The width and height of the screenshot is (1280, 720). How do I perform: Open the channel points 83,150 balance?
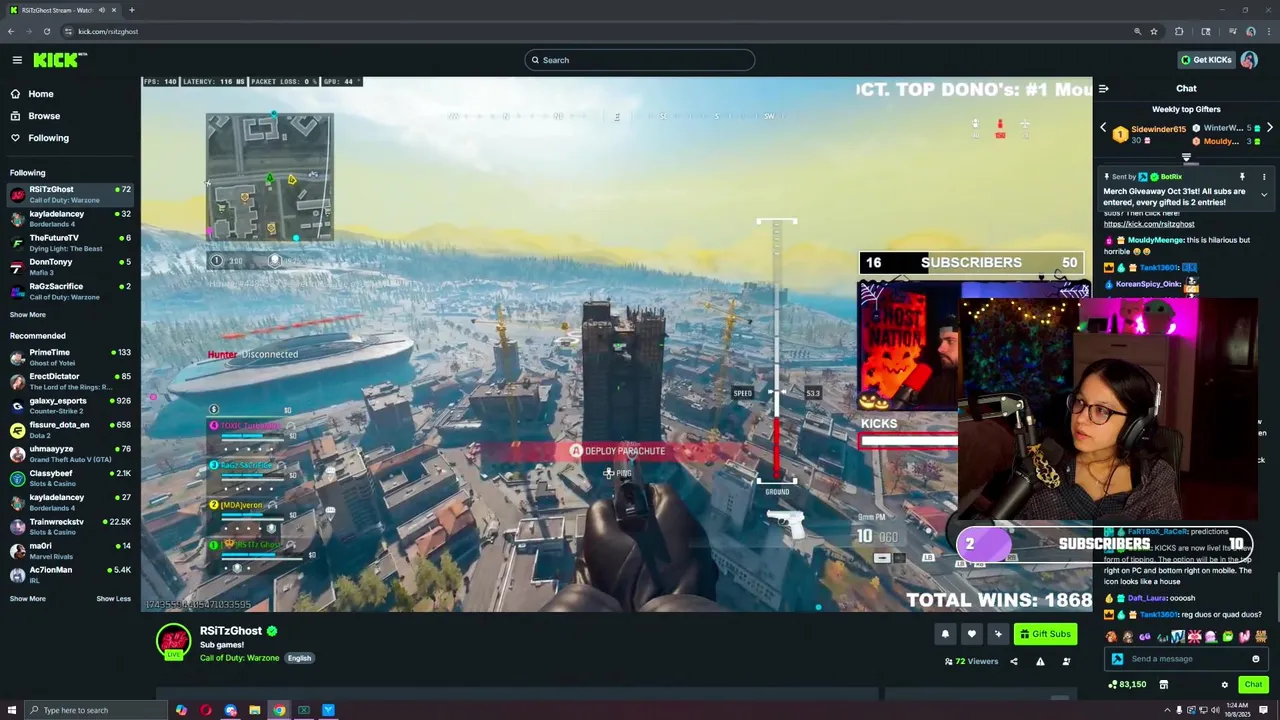[x=1127, y=684]
